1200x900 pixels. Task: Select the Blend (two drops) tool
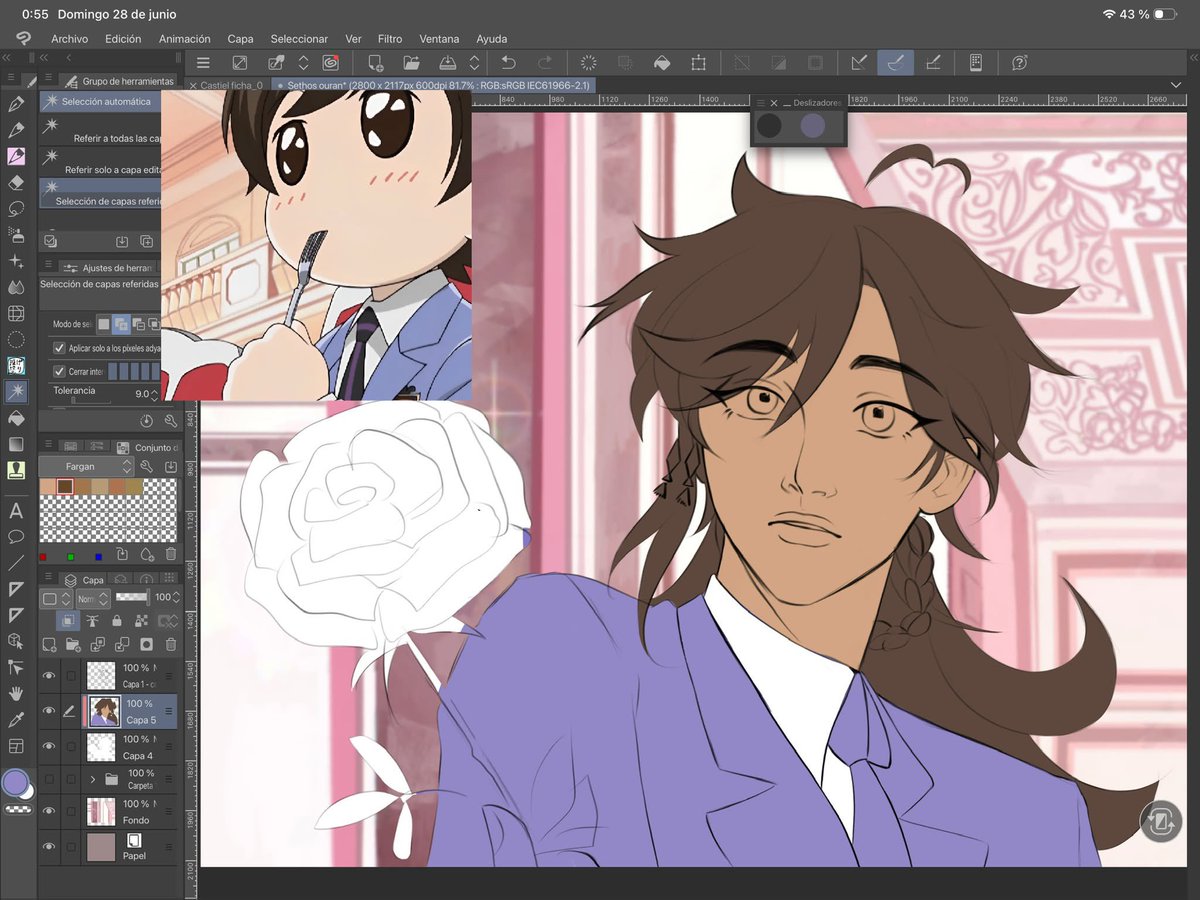16,287
